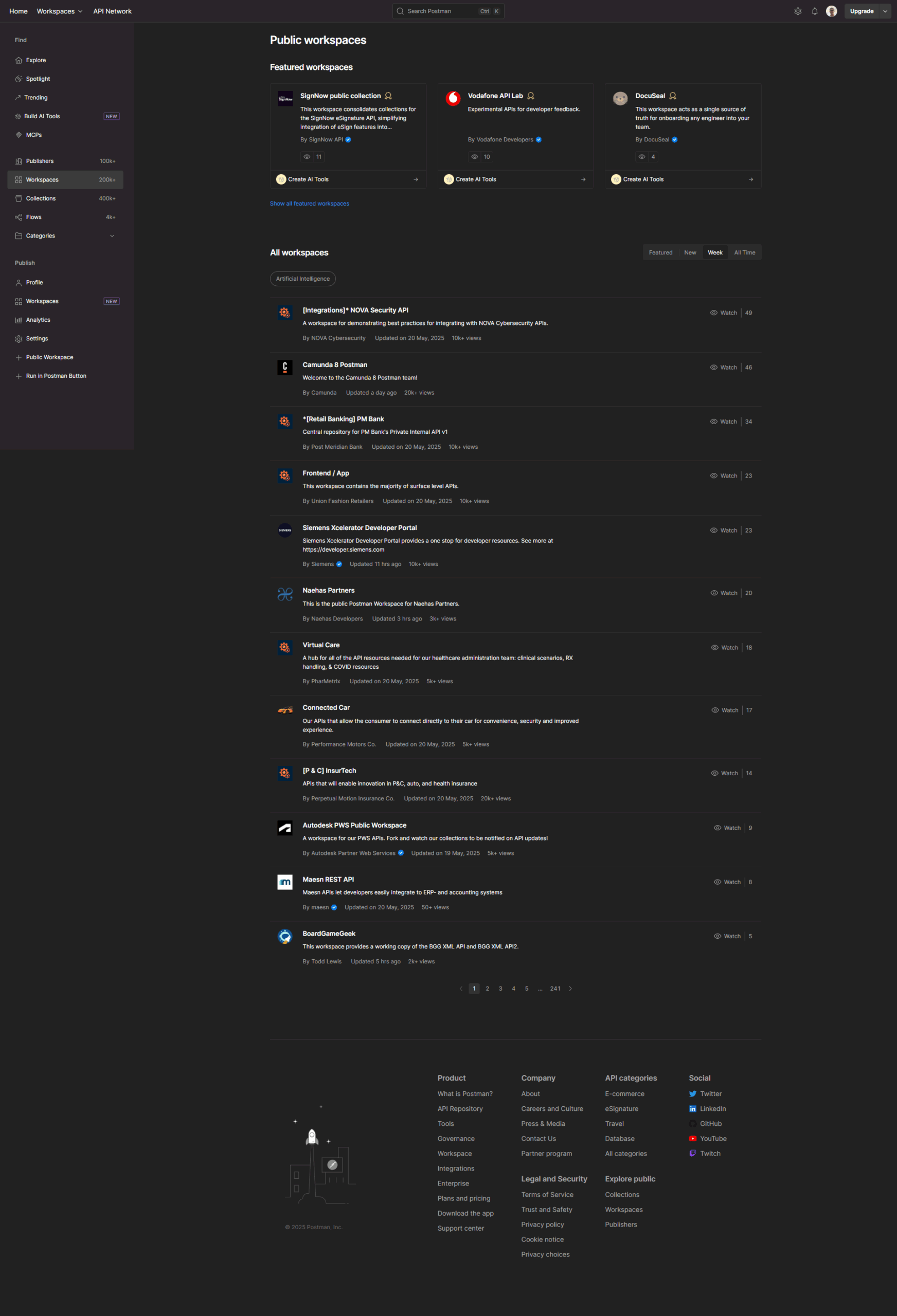
Task: Click the plus icon beside Run in Postman Button
Action: [x=19, y=376]
